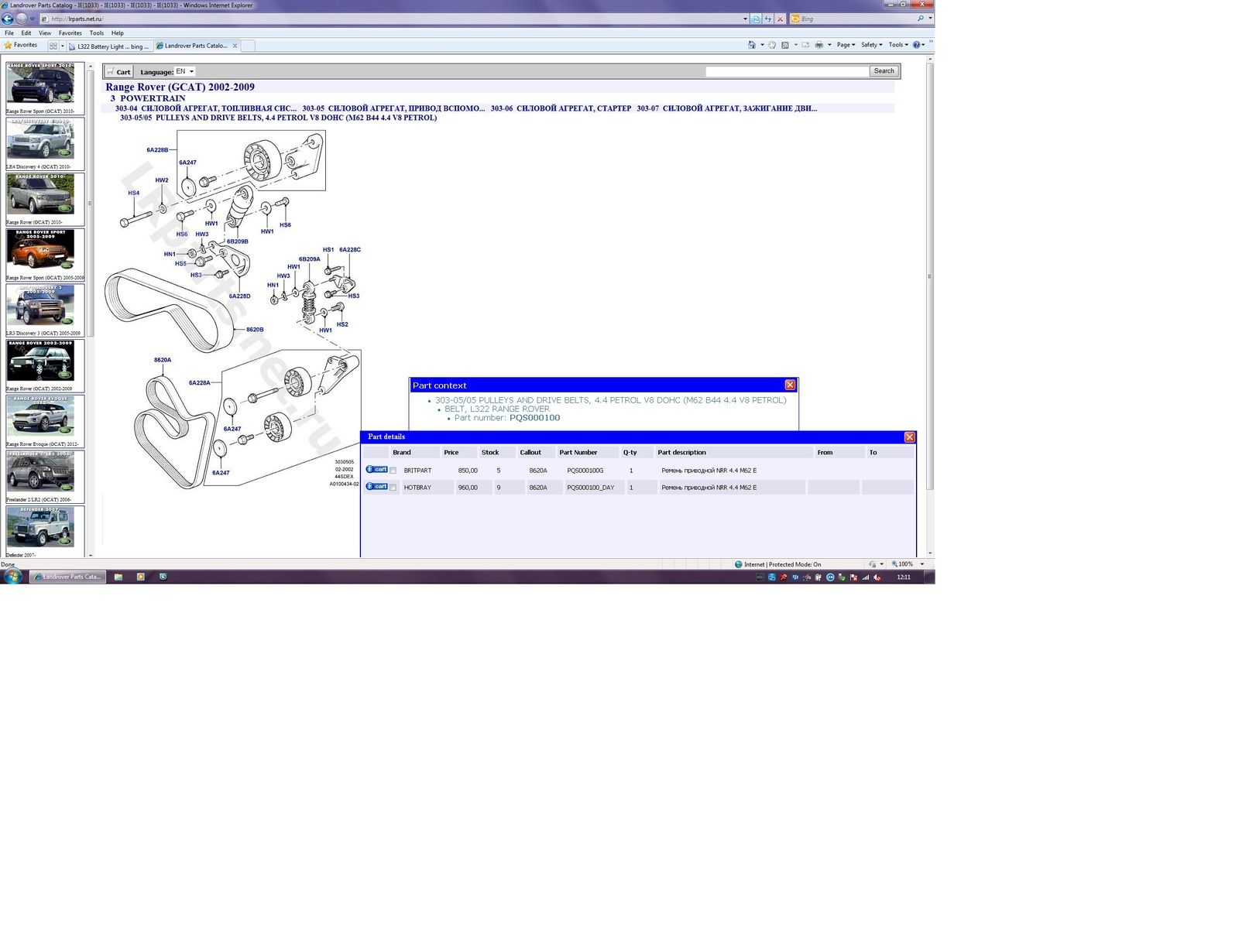Stop loading with the red X icon
The image size is (1239, 952).
pos(780,19)
